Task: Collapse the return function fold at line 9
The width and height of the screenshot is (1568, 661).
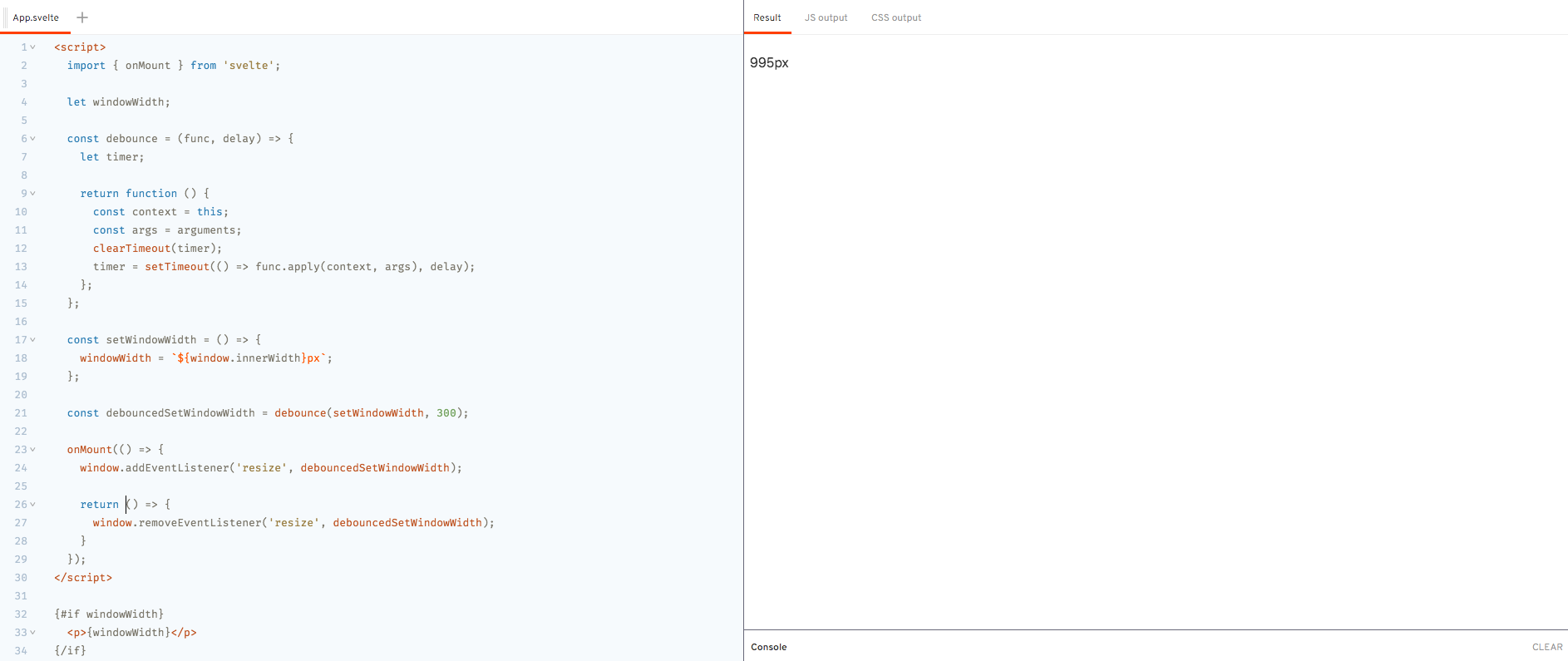Action: (33, 194)
